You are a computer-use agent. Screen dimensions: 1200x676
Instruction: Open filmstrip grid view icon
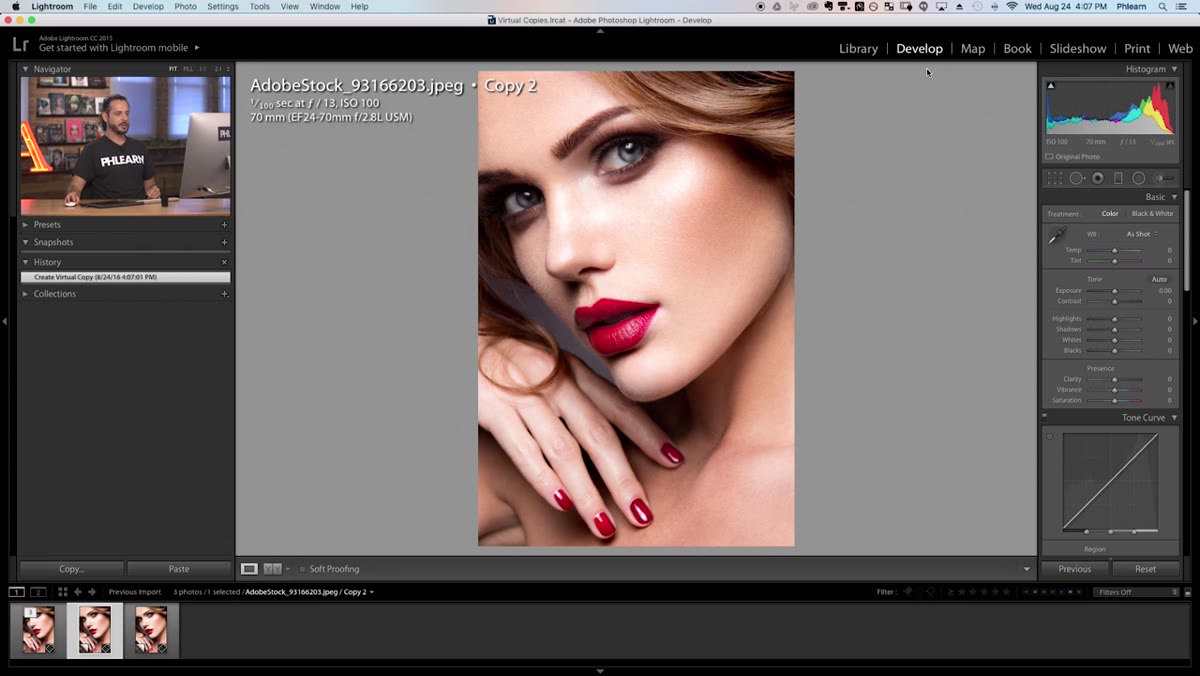pyautogui.click(x=62, y=592)
